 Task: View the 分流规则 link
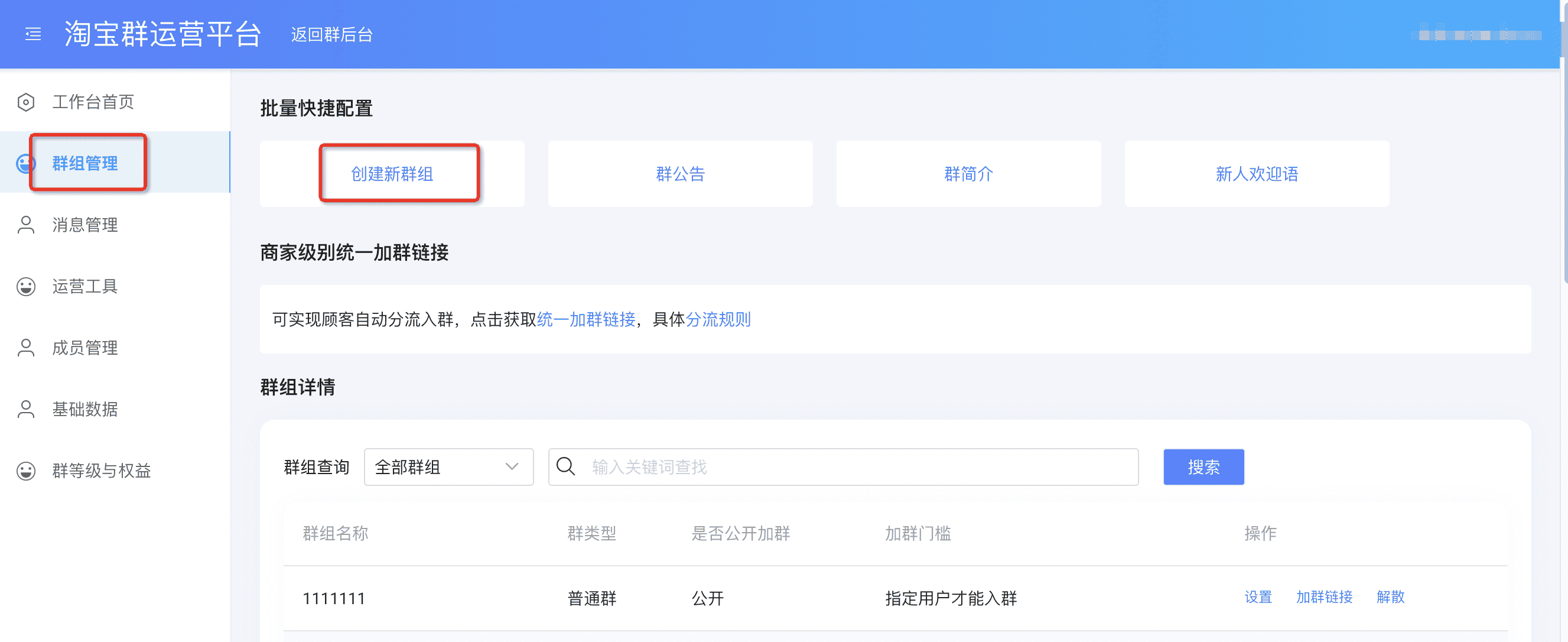pyautogui.click(x=718, y=319)
